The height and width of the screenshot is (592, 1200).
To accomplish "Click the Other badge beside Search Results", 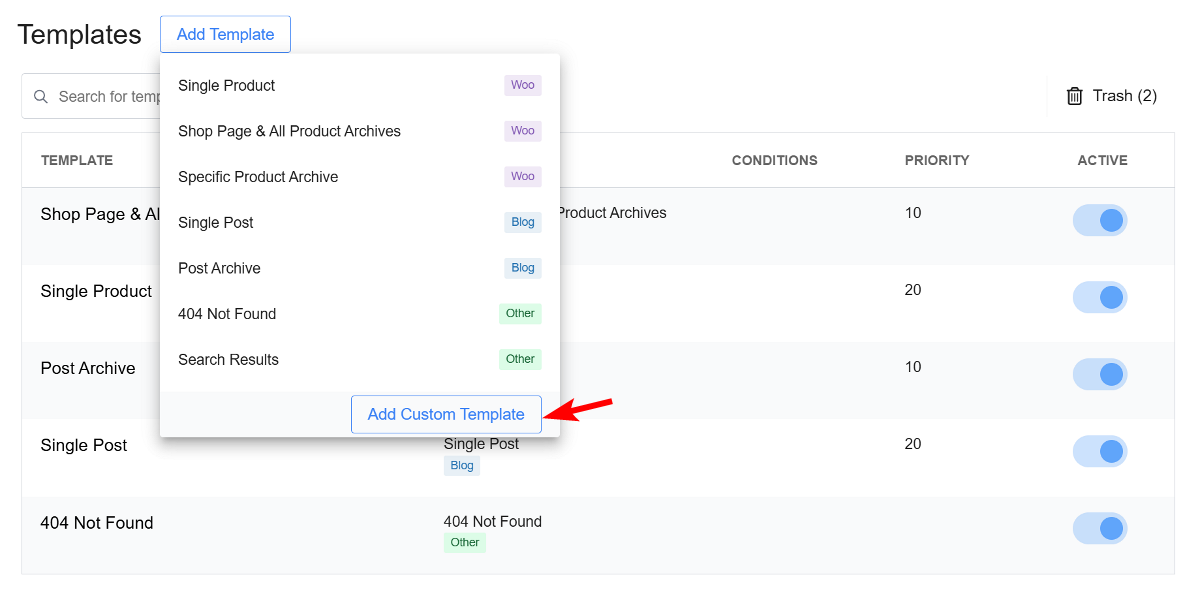I will coord(519,359).
